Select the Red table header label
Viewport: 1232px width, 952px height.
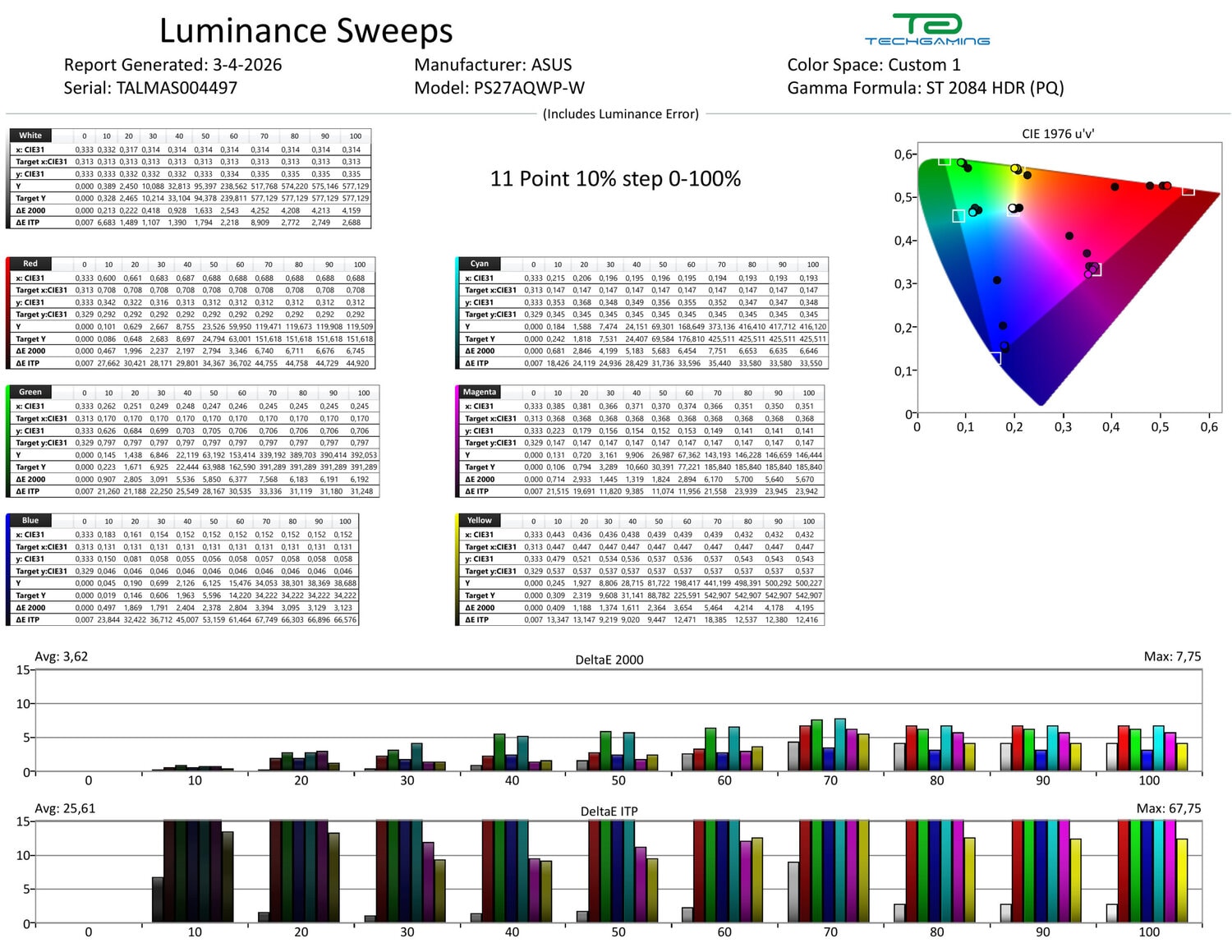30,264
